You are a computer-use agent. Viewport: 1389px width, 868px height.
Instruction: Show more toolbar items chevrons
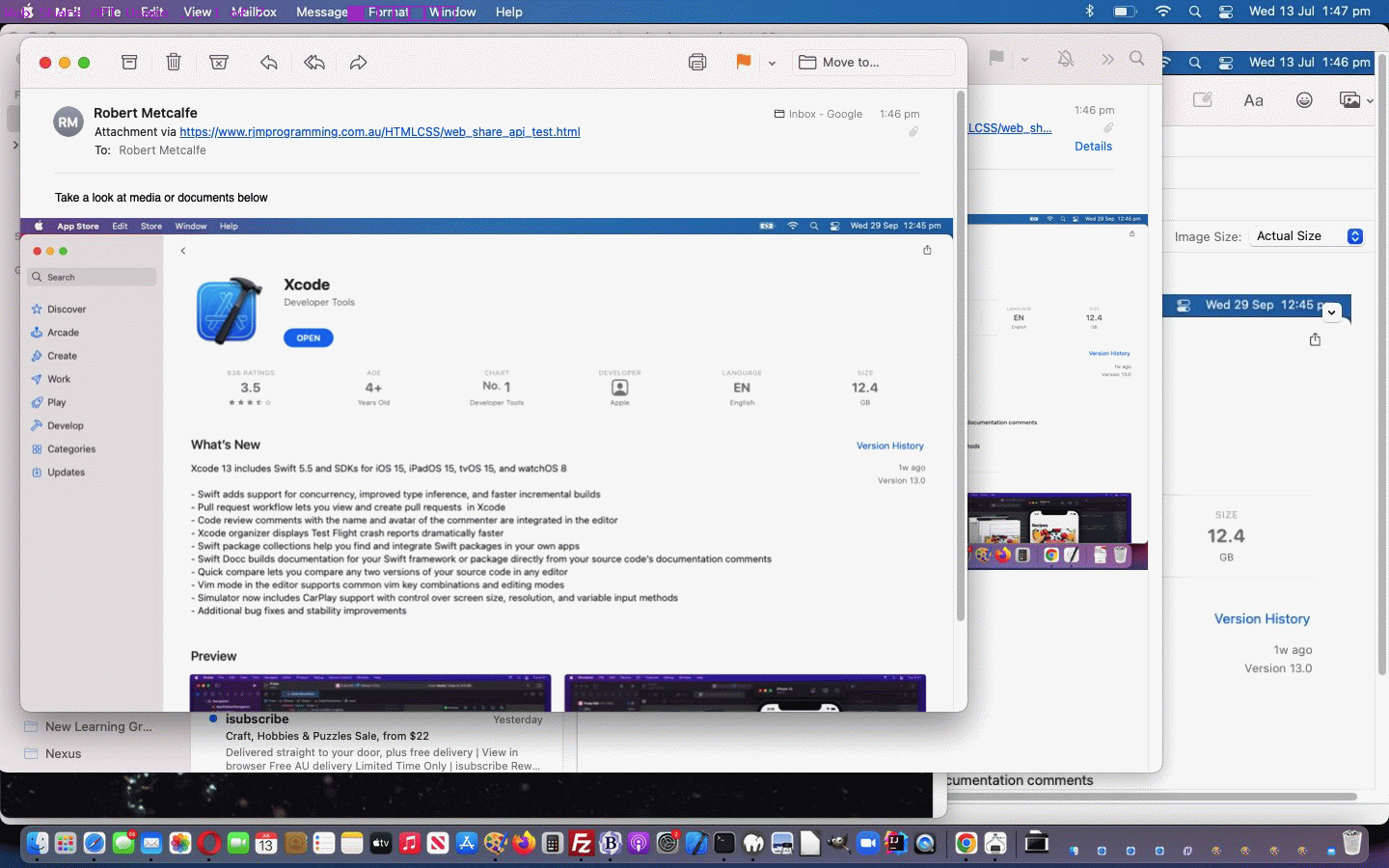[1107, 59]
